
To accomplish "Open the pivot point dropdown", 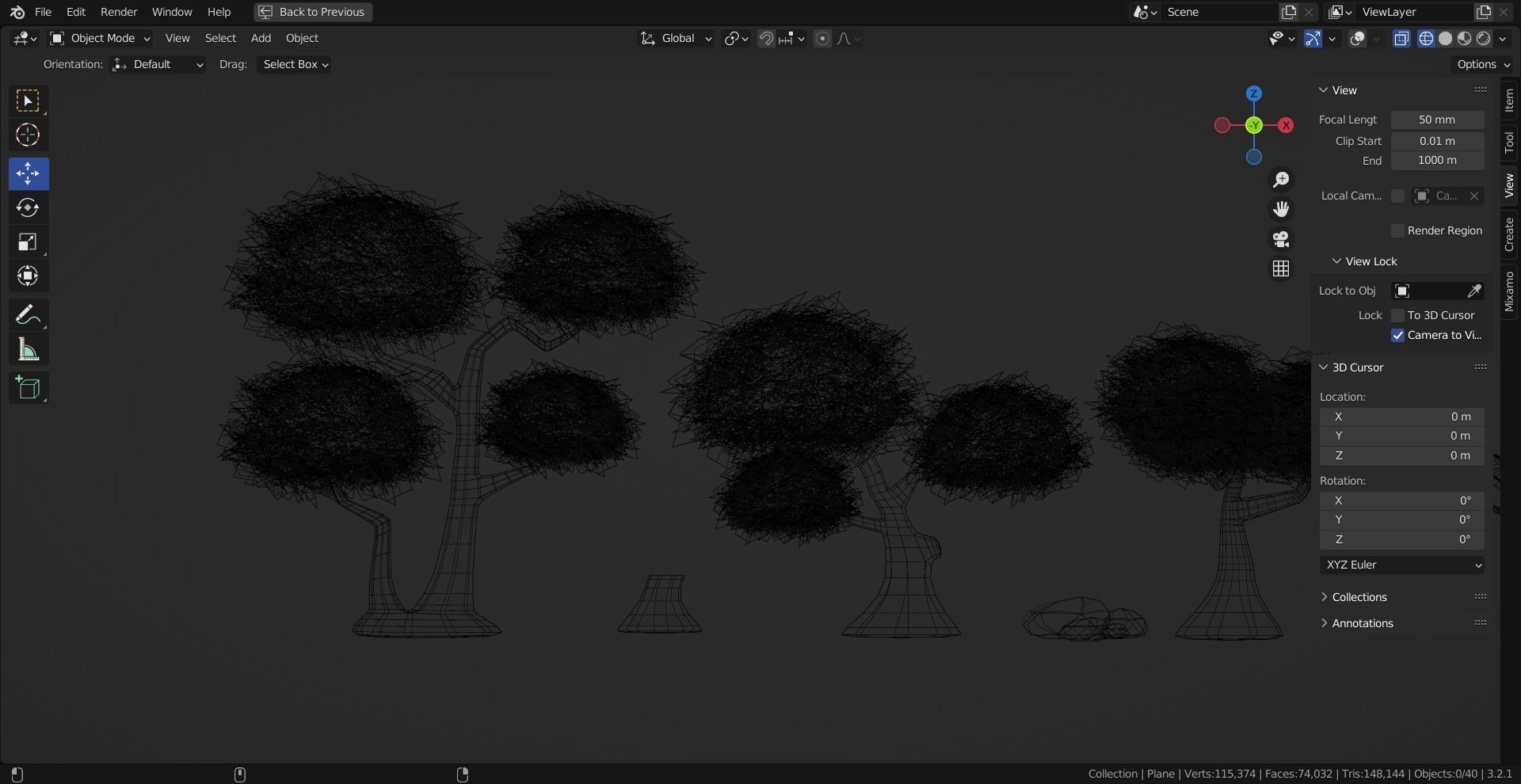I will click(x=737, y=38).
